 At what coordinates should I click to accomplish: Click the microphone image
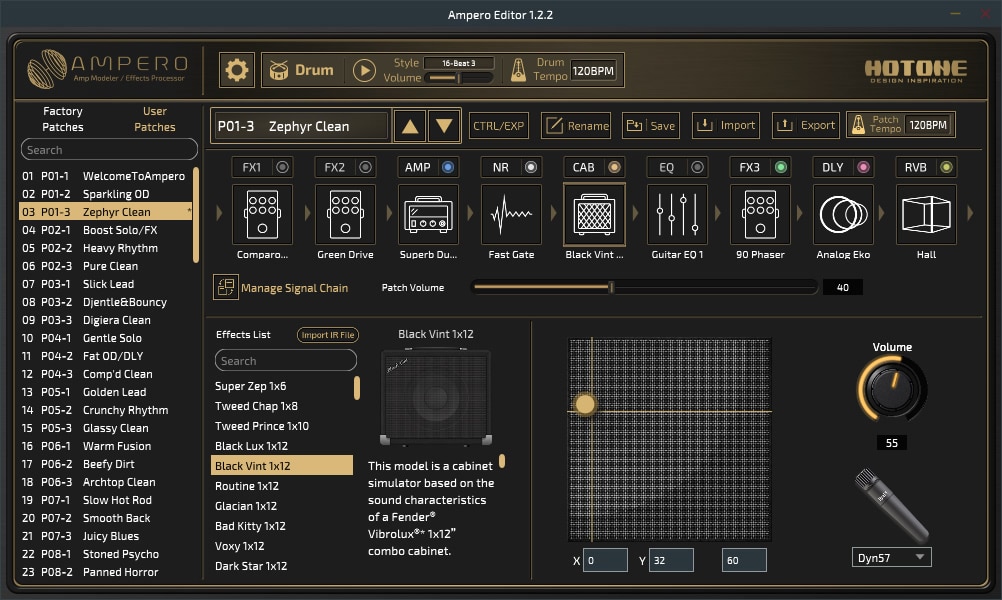point(892,505)
